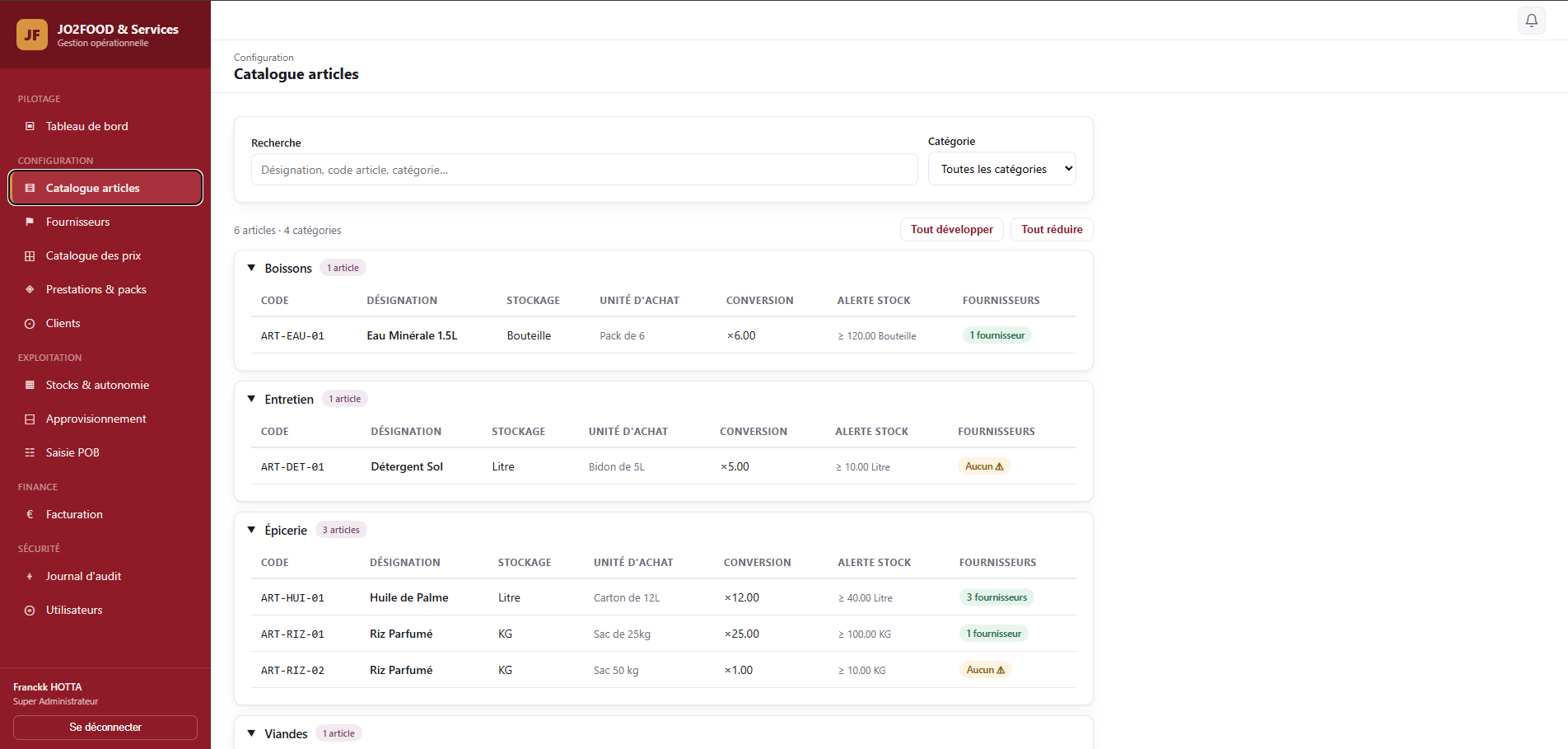Select Stocks & autonomie menu item
The width and height of the screenshot is (1568, 749).
[x=105, y=385]
